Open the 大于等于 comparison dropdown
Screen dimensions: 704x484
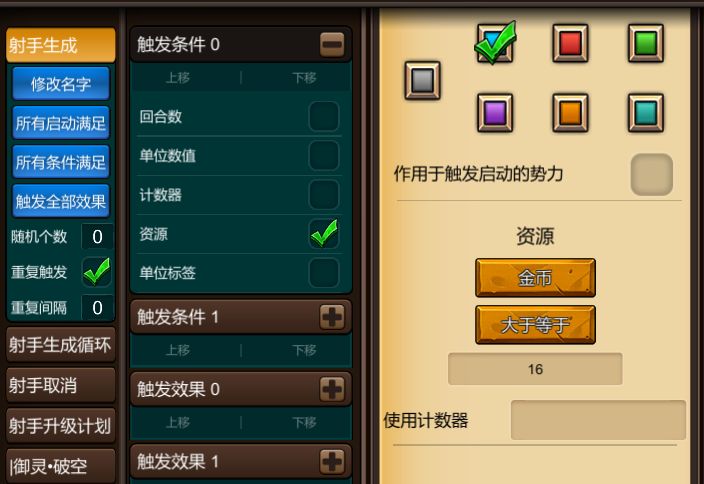[535, 325]
